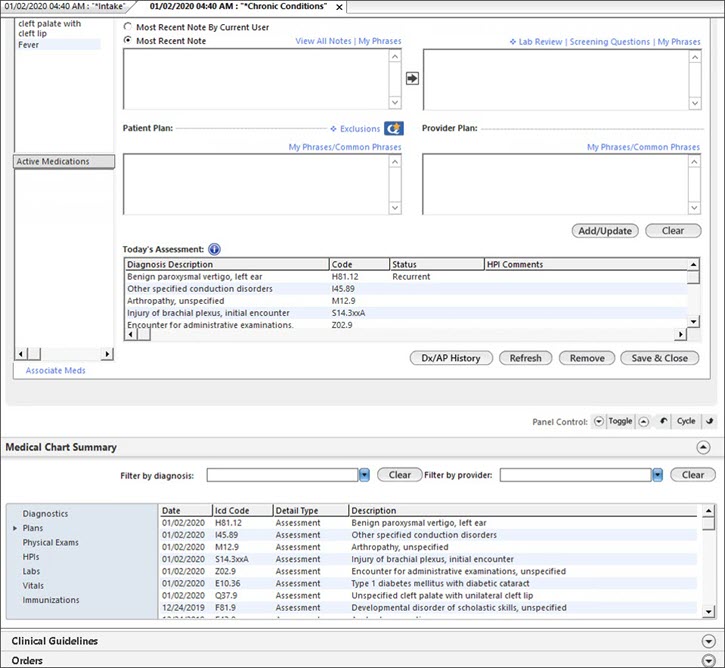The width and height of the screenshot is (725, 668).
Task: Click Cycle backward arrow icon
Action: coord(664,421)
